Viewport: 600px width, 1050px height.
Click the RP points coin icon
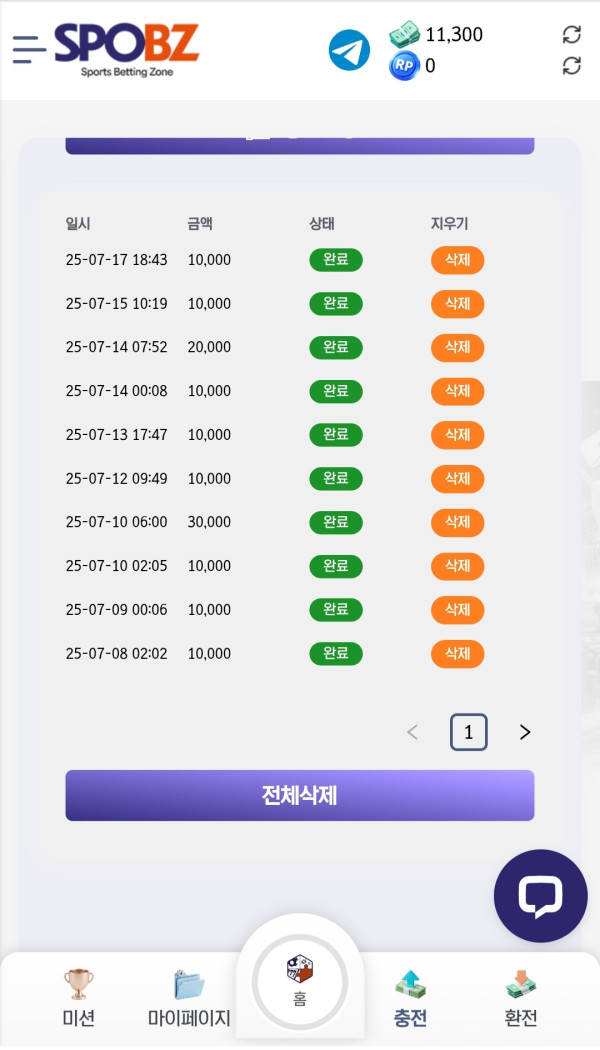pos(404,66)
